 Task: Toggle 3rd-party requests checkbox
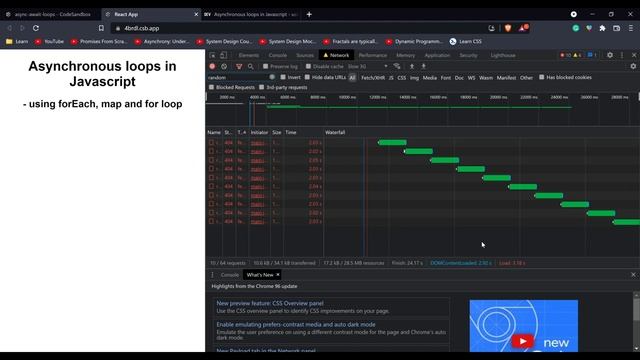[262, 87]
